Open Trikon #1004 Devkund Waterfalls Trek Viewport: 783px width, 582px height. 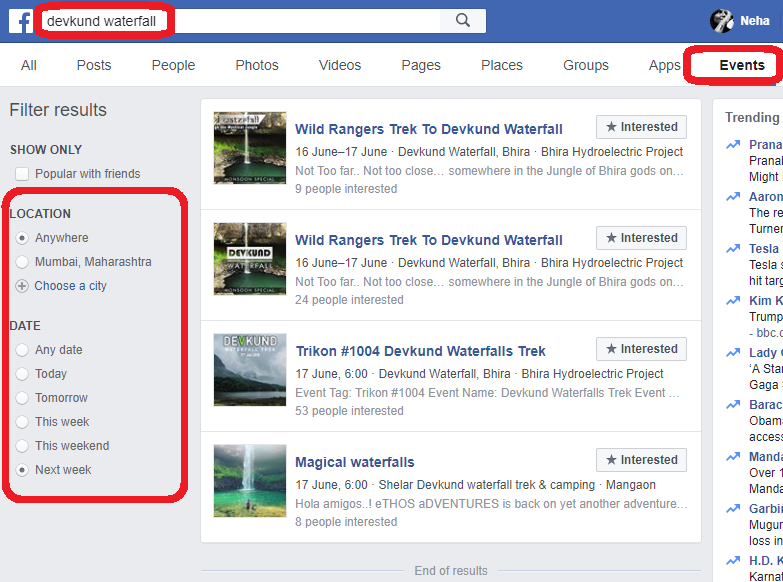tap(420, 351)
